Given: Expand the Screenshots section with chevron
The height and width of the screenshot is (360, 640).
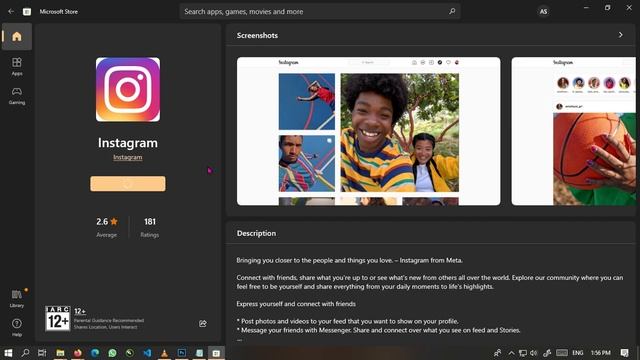Looking at the screenshot, I should click(x=621, y=35).
